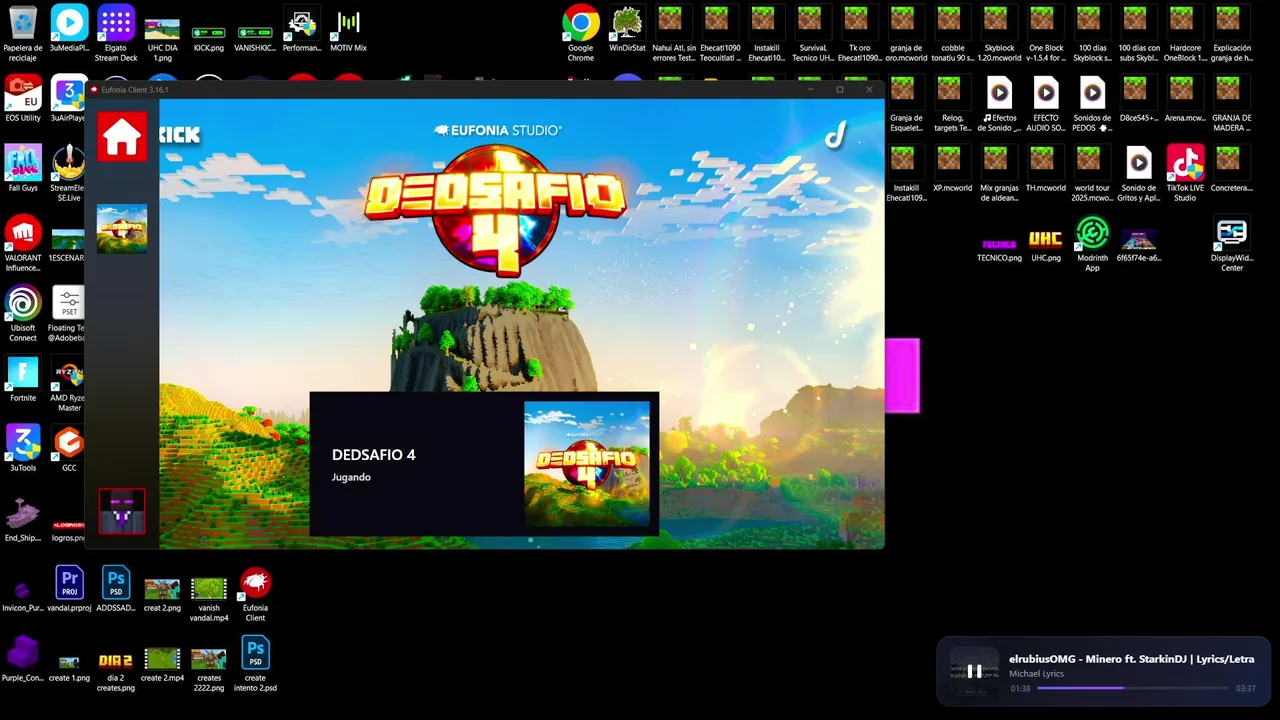Open AMD Ryzen Master desktop shortcut
This screenshot has width=1280, height=720.
coord(69,384)
